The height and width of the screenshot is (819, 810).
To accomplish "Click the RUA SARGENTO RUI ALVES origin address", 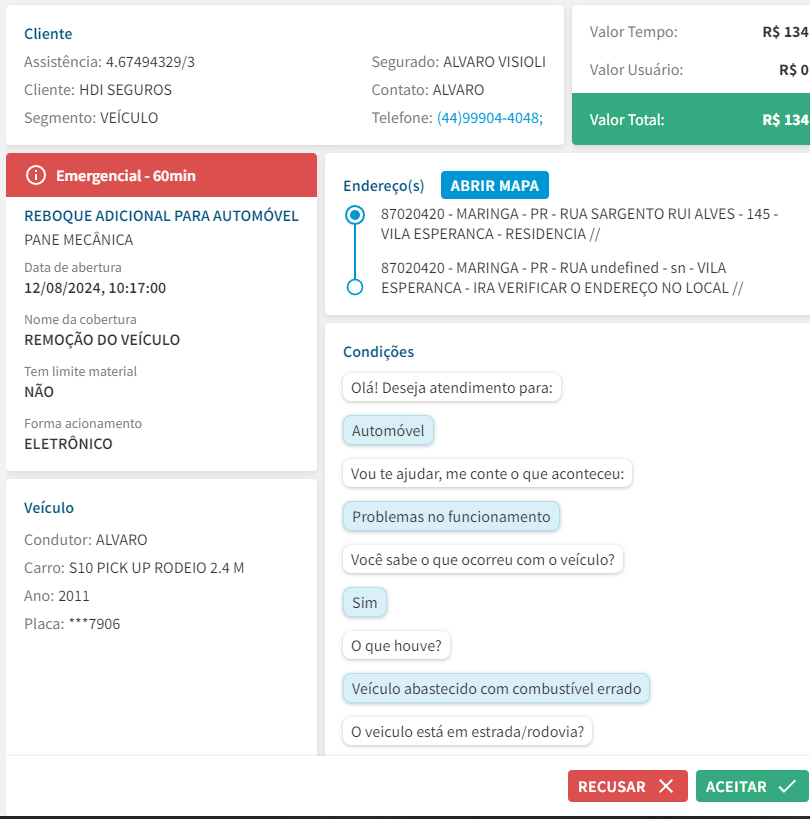I will point(578,224).
